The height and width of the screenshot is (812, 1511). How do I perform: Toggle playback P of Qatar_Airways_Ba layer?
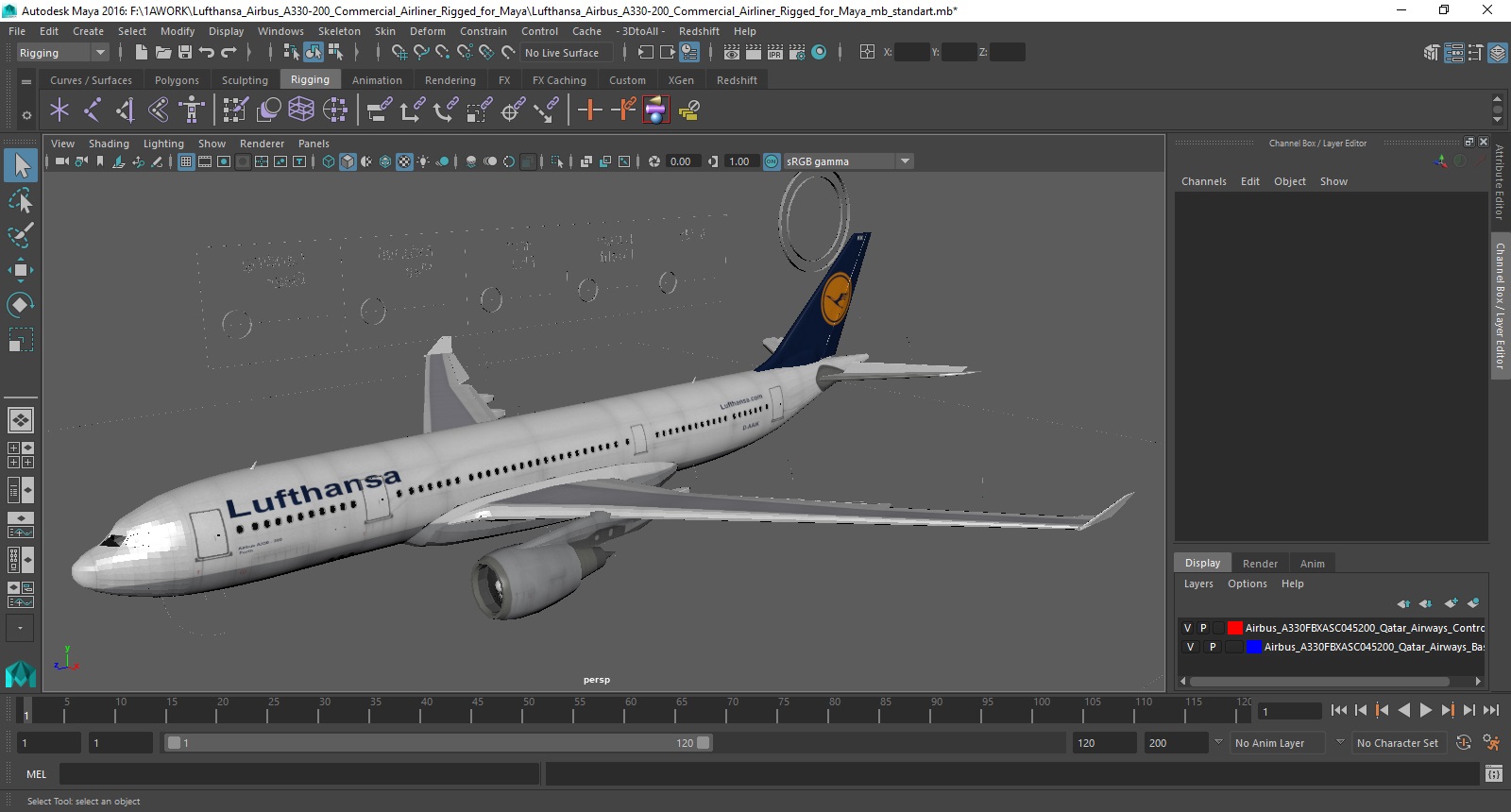(x=1213, y=647)
